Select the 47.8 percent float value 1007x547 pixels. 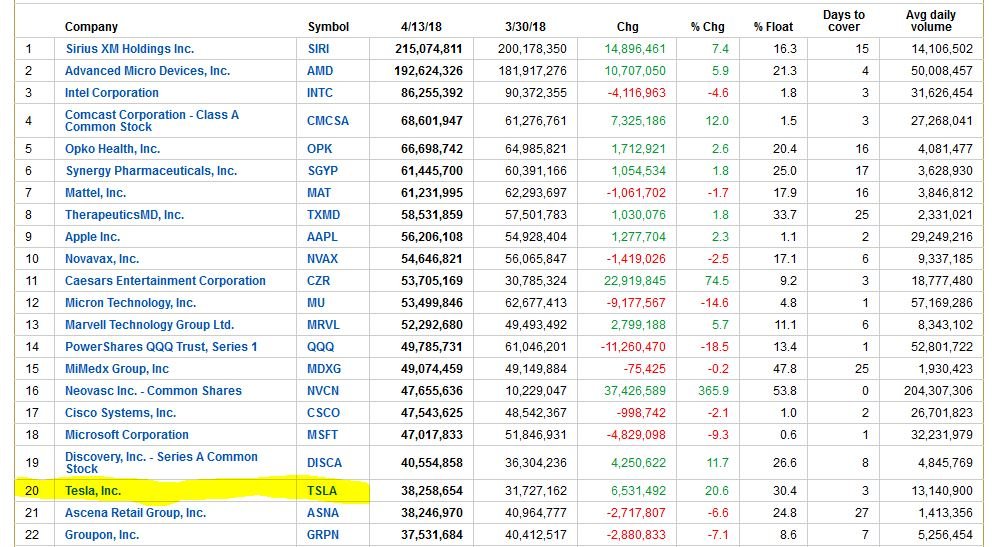point(785,369)
